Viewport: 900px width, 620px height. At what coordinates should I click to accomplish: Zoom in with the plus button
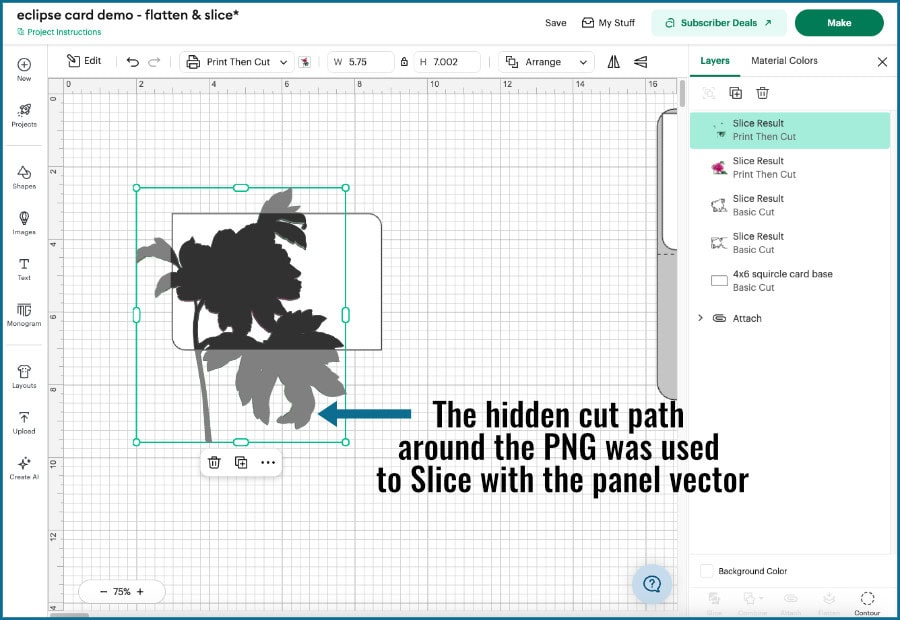point(140,591)
